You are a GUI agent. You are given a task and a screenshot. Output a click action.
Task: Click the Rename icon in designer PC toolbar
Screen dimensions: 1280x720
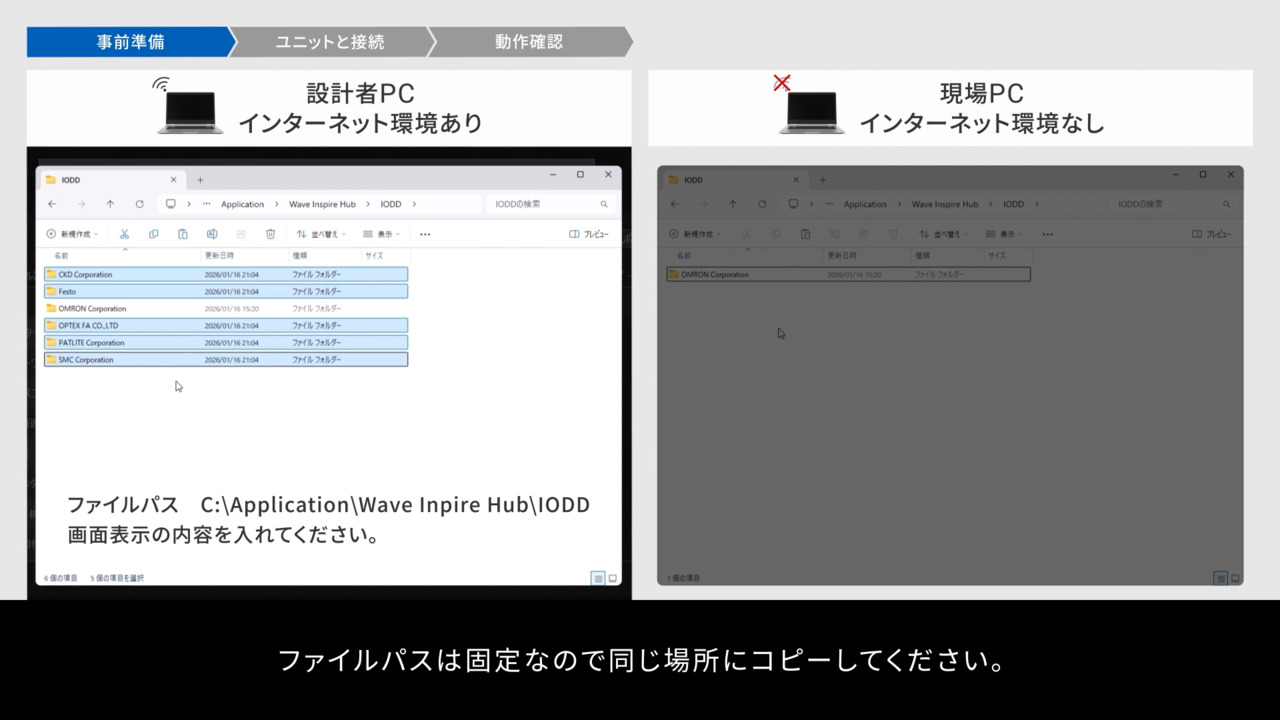pos(212,234)
